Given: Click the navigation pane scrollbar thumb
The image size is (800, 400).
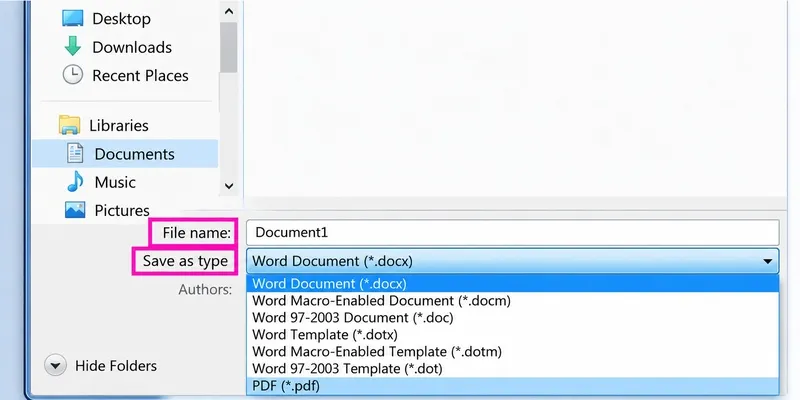Looking at the screenshot, I should point(229,47).
